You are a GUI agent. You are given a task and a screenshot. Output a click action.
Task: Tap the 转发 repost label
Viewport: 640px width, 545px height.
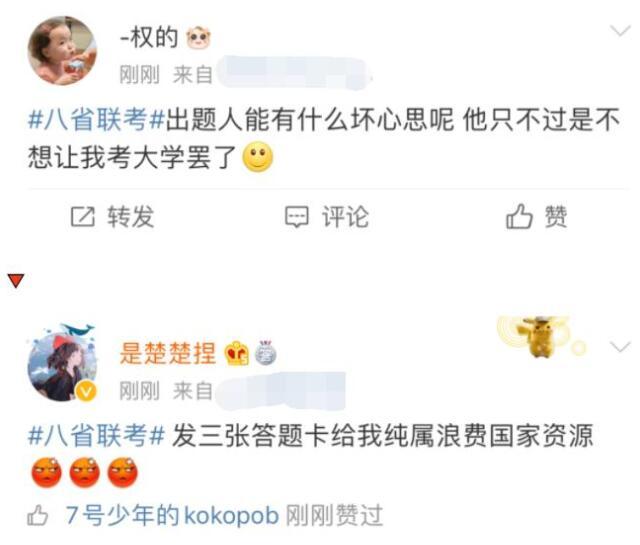pos(131,216)
